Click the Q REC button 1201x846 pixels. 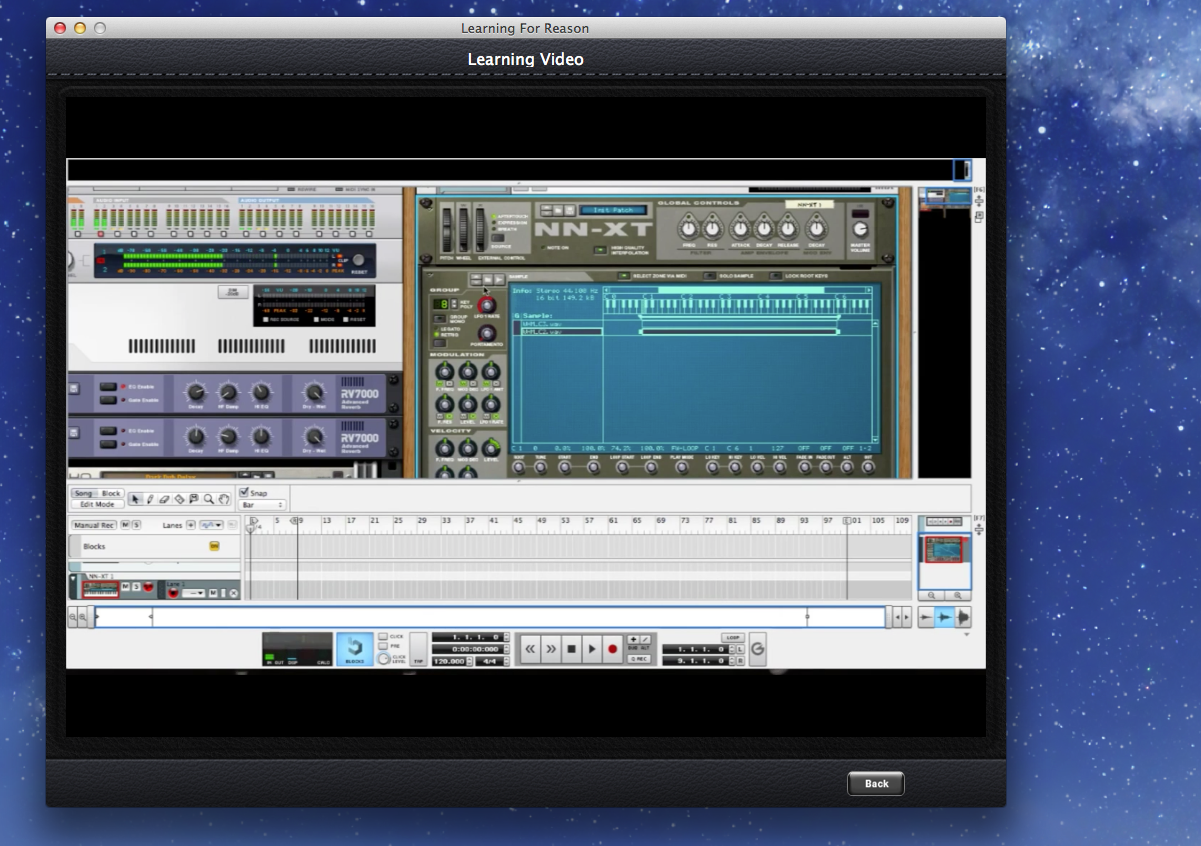[638, 659]
